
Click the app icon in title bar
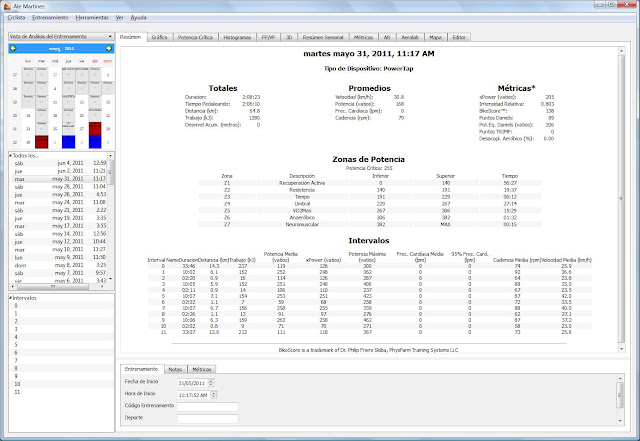coord(7,6)
